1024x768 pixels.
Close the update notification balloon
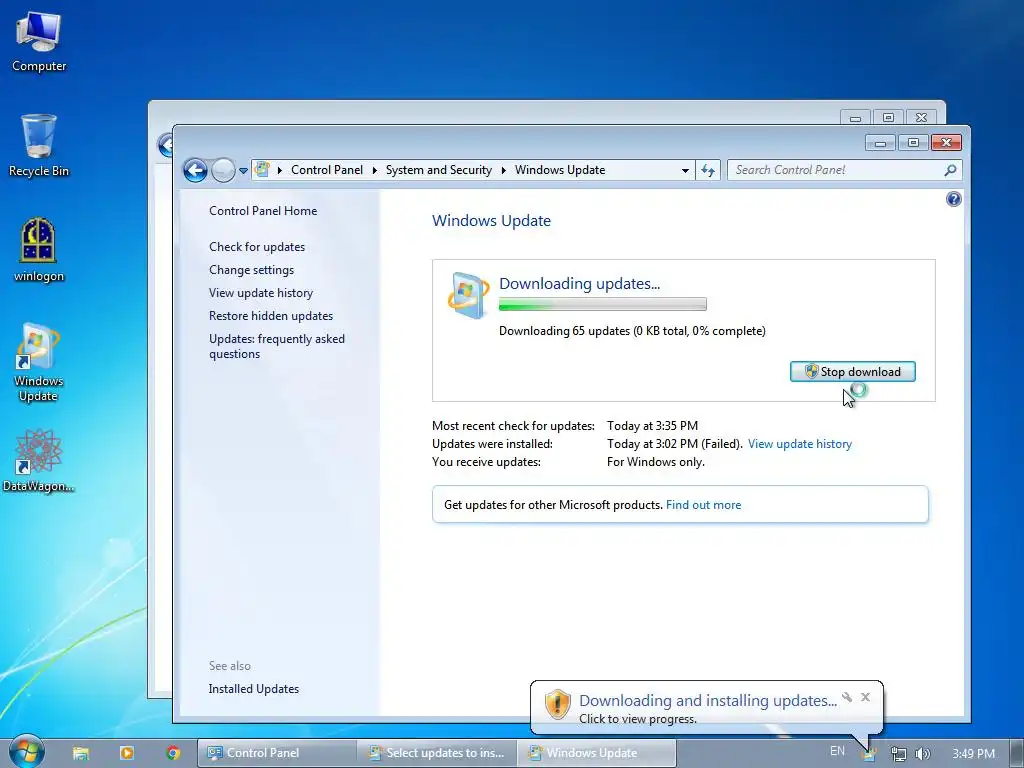click(x=865, y=697)
